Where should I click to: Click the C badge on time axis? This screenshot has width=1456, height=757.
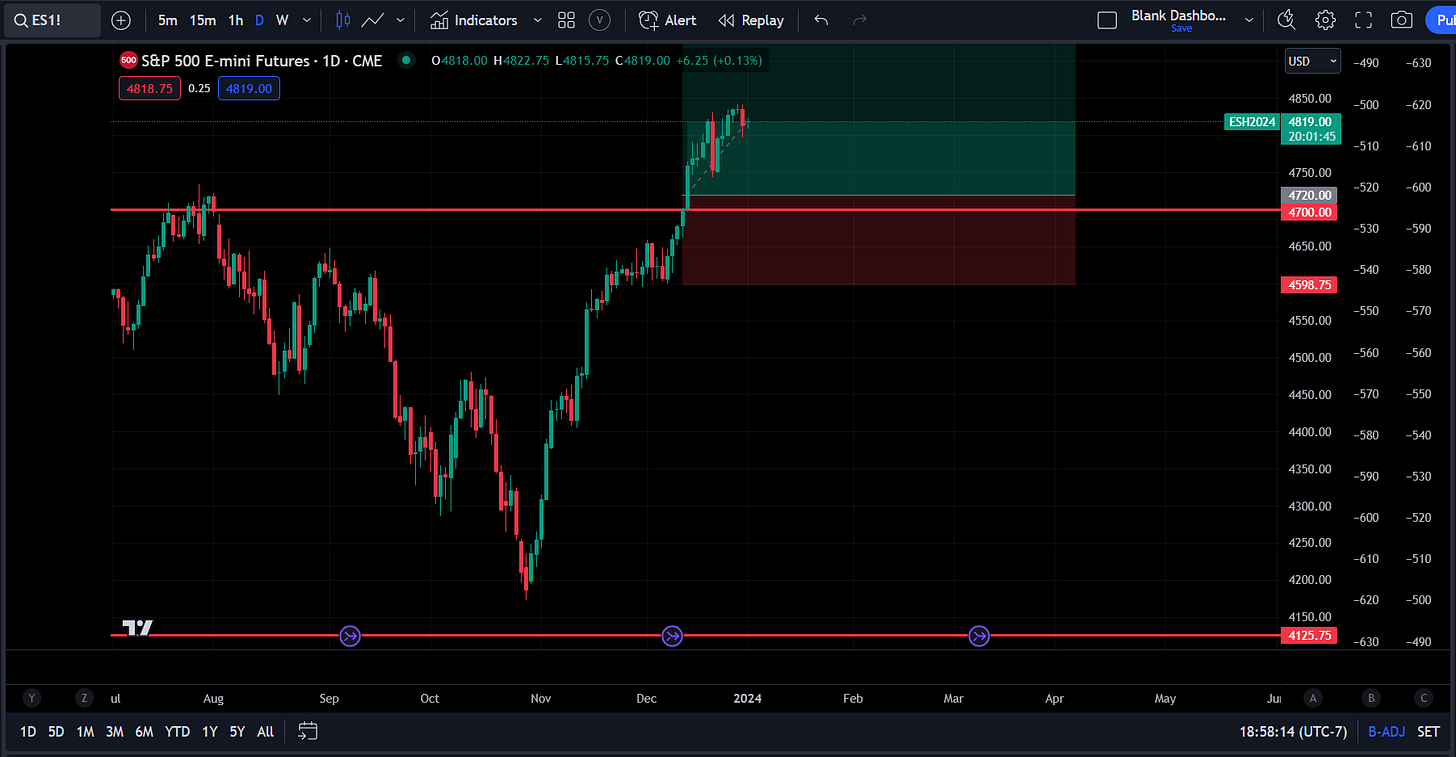1424,698
